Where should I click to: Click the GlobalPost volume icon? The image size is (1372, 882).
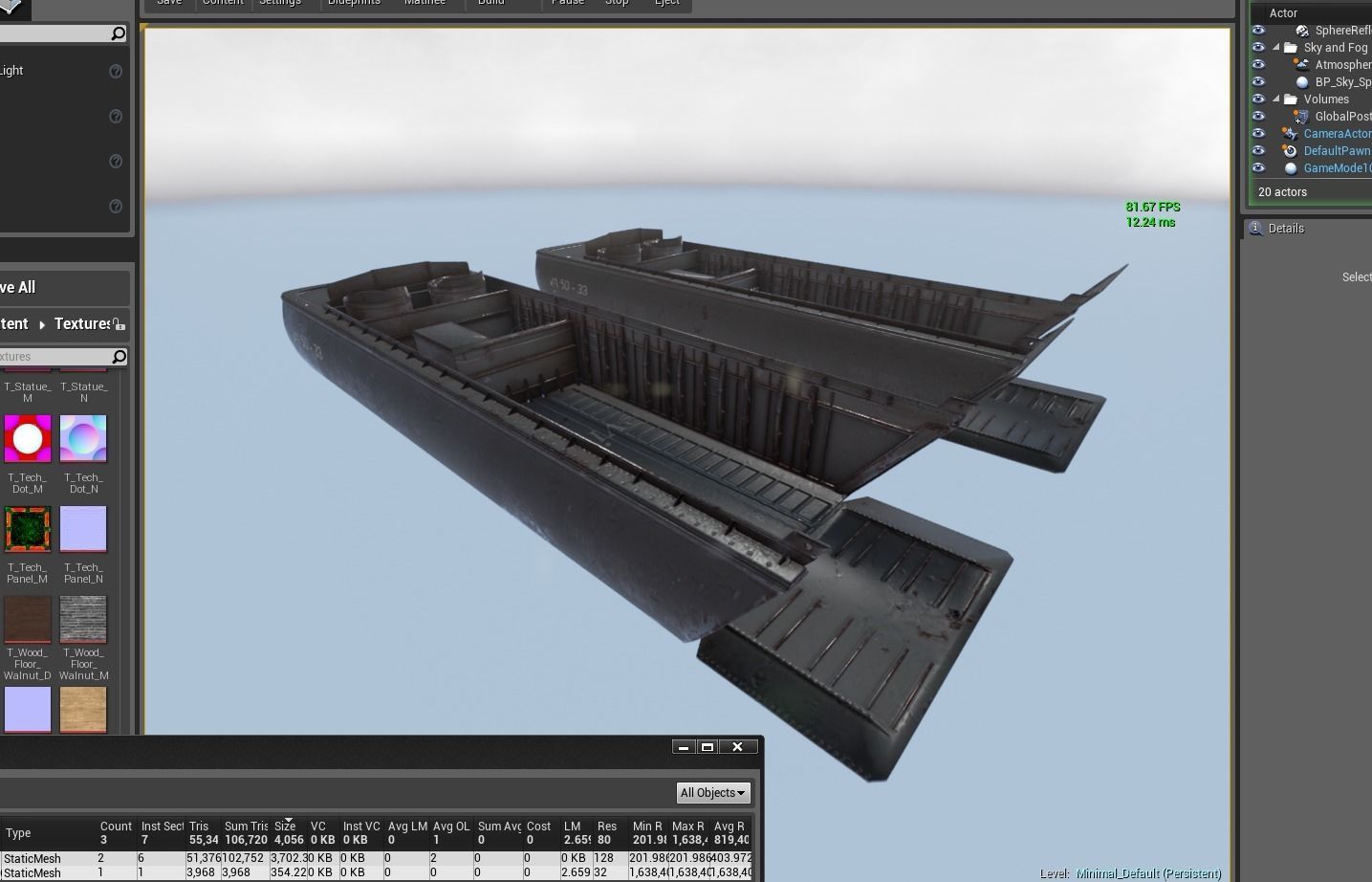tap(1302, 117)
